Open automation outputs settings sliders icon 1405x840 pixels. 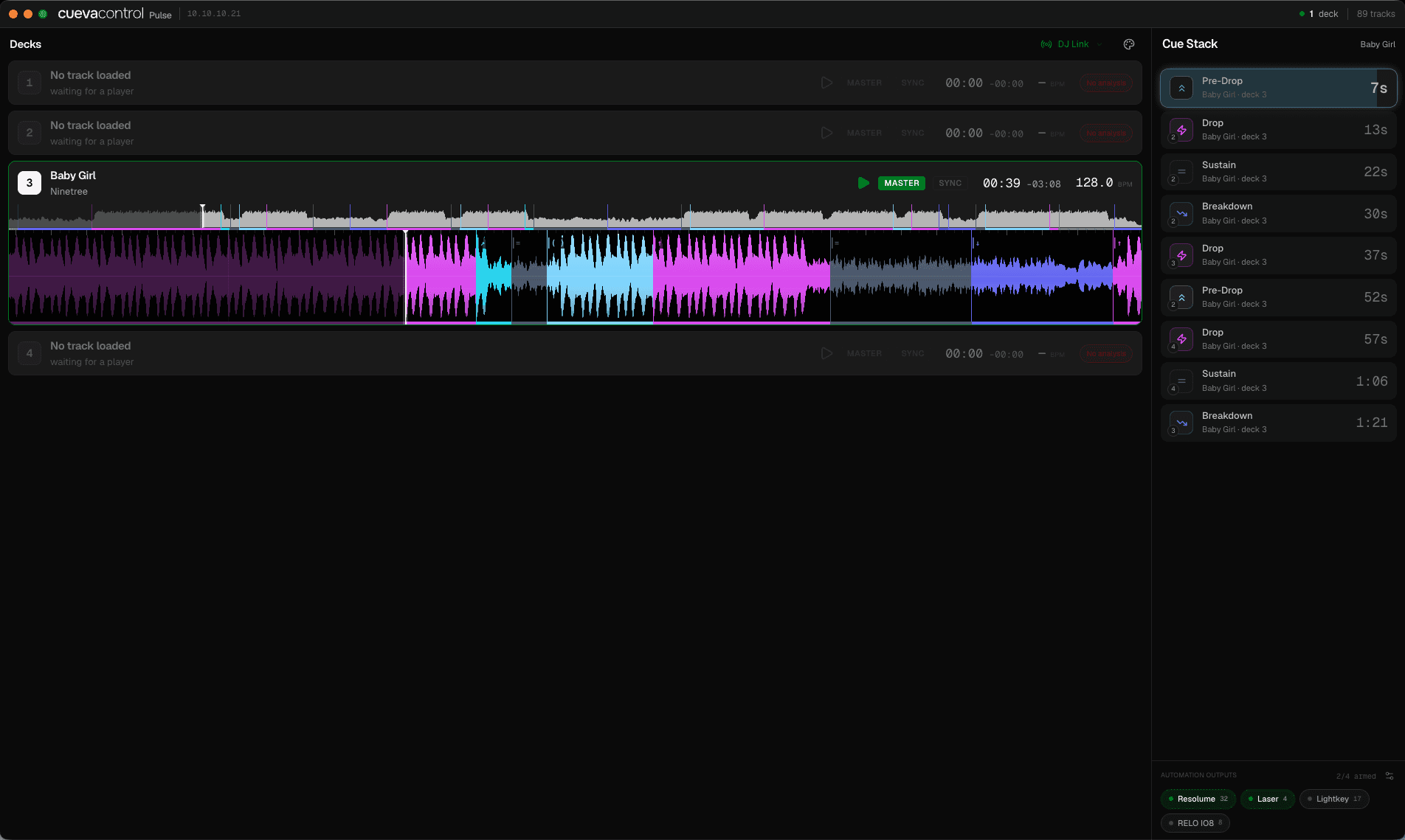[x=1390, y=776]
